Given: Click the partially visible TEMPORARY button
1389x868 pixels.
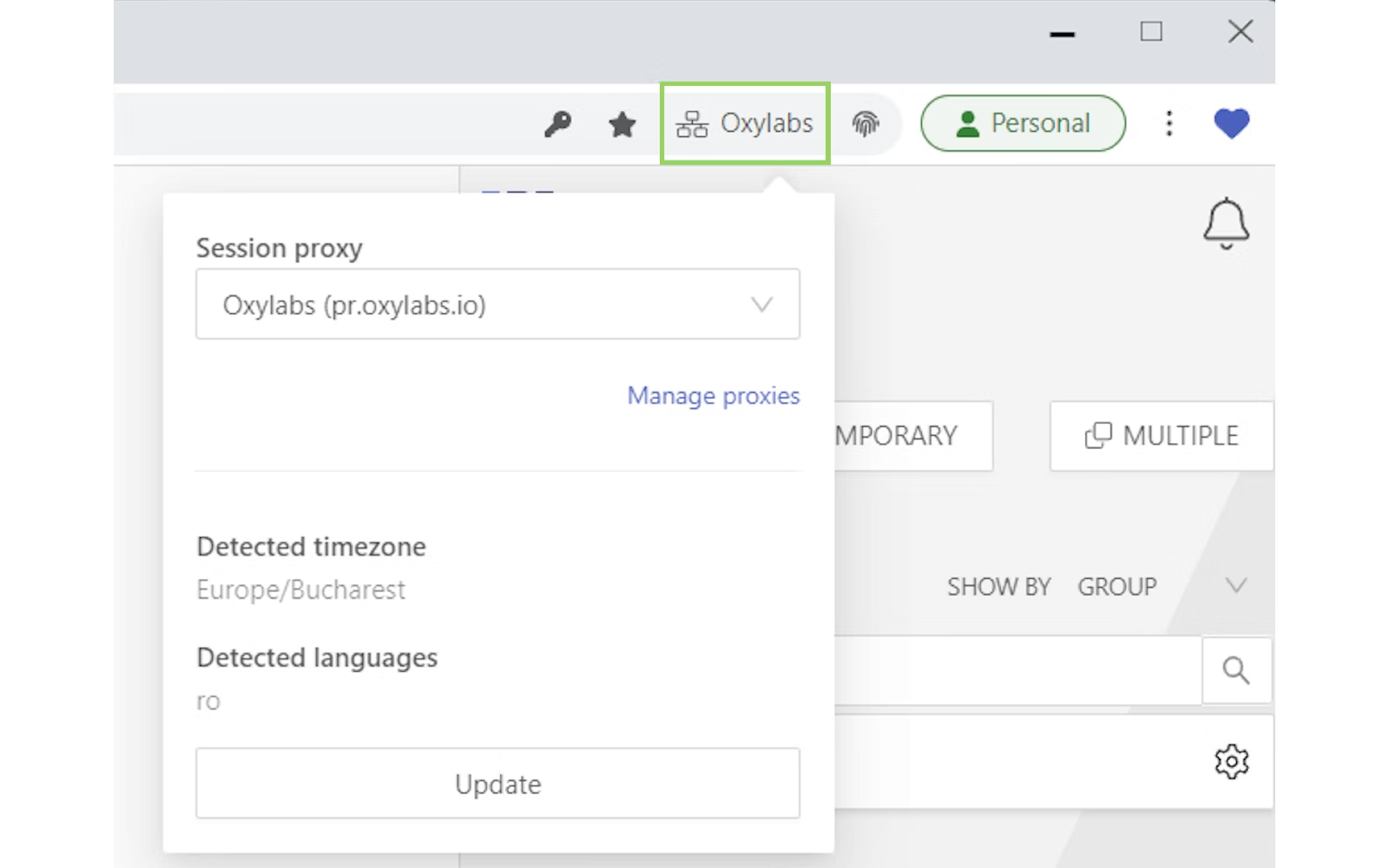Looking at the screenshot, I should (913, 436).
